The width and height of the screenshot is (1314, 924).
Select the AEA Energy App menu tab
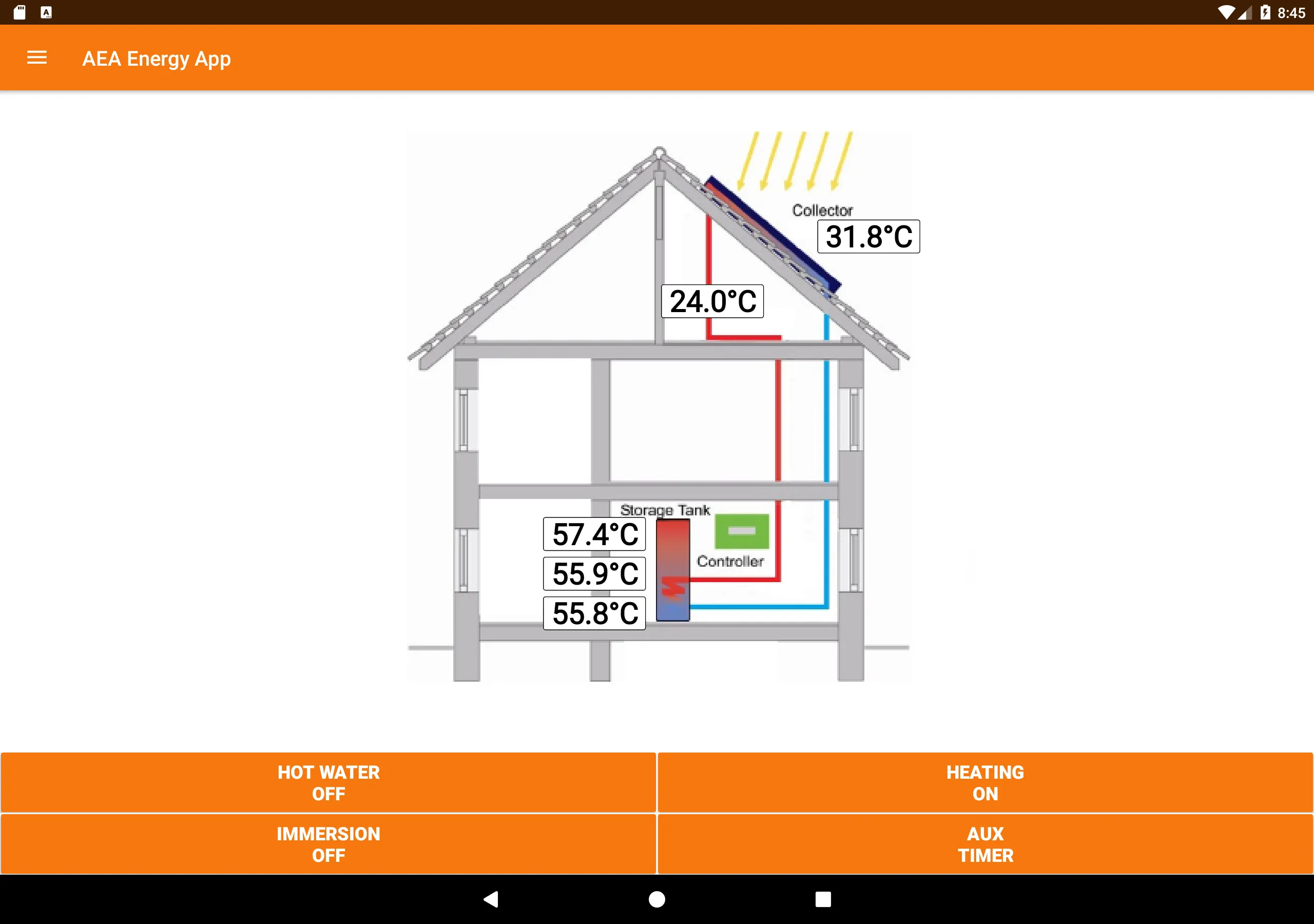(x=36, y=59)
